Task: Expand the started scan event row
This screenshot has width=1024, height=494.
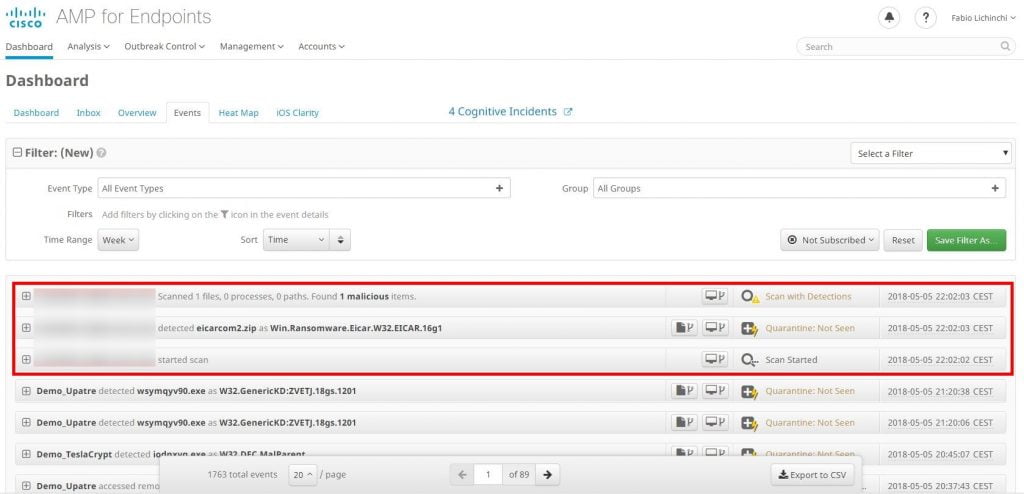Action: 26,359
